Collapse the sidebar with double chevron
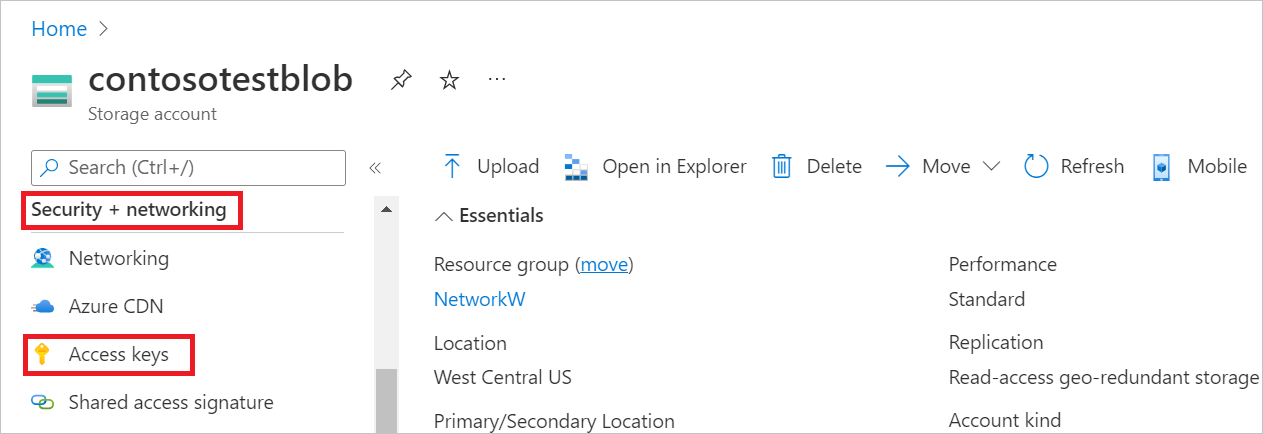Image resolution: width=1263 pixels, height=434 pixels. click(x=375, y=168)
